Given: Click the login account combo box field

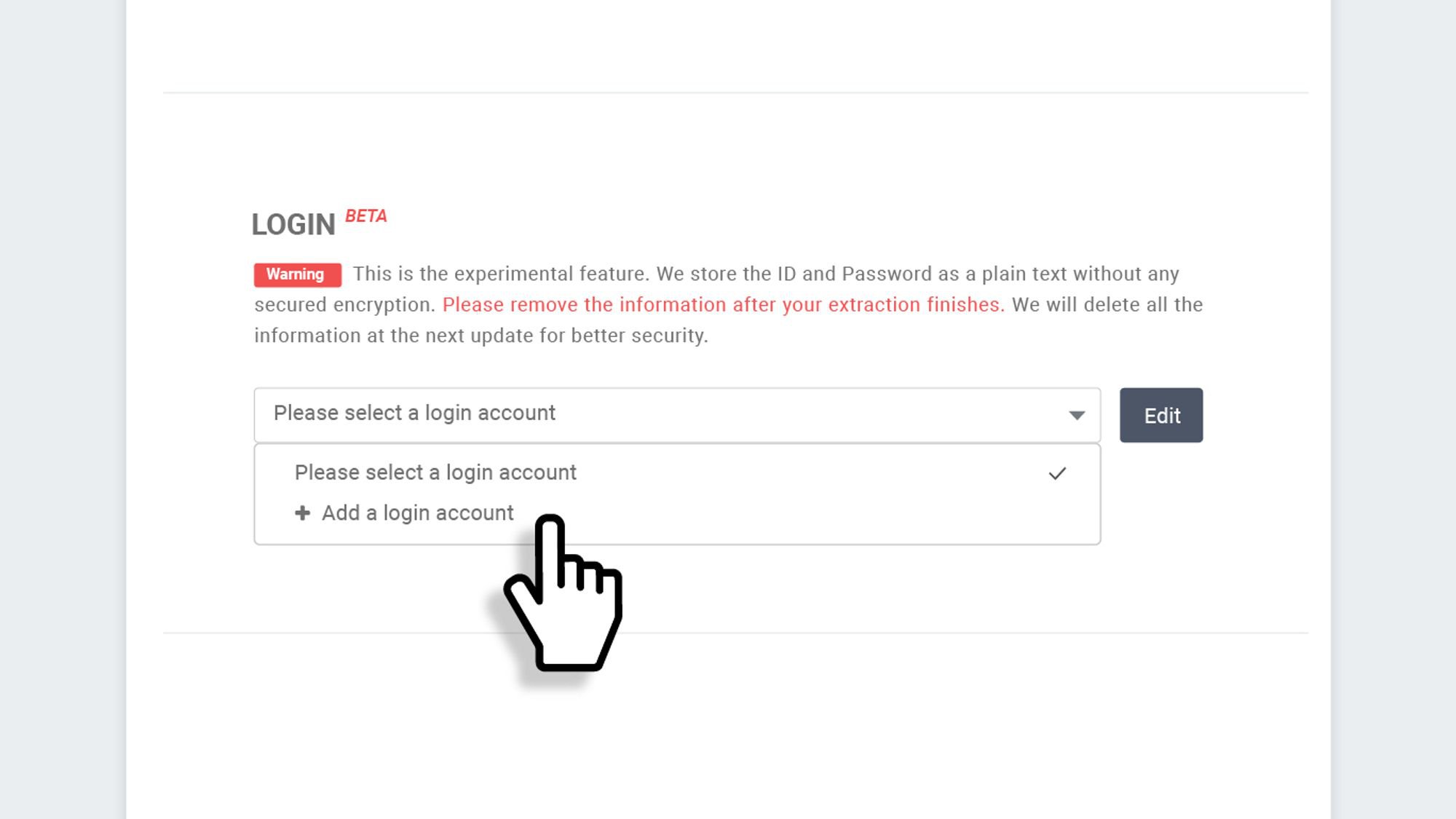Looking at the screenshot, I should 655,414.
